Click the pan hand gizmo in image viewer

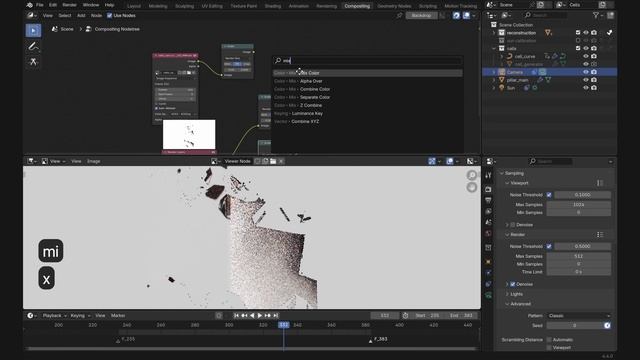tap(472, 187)
